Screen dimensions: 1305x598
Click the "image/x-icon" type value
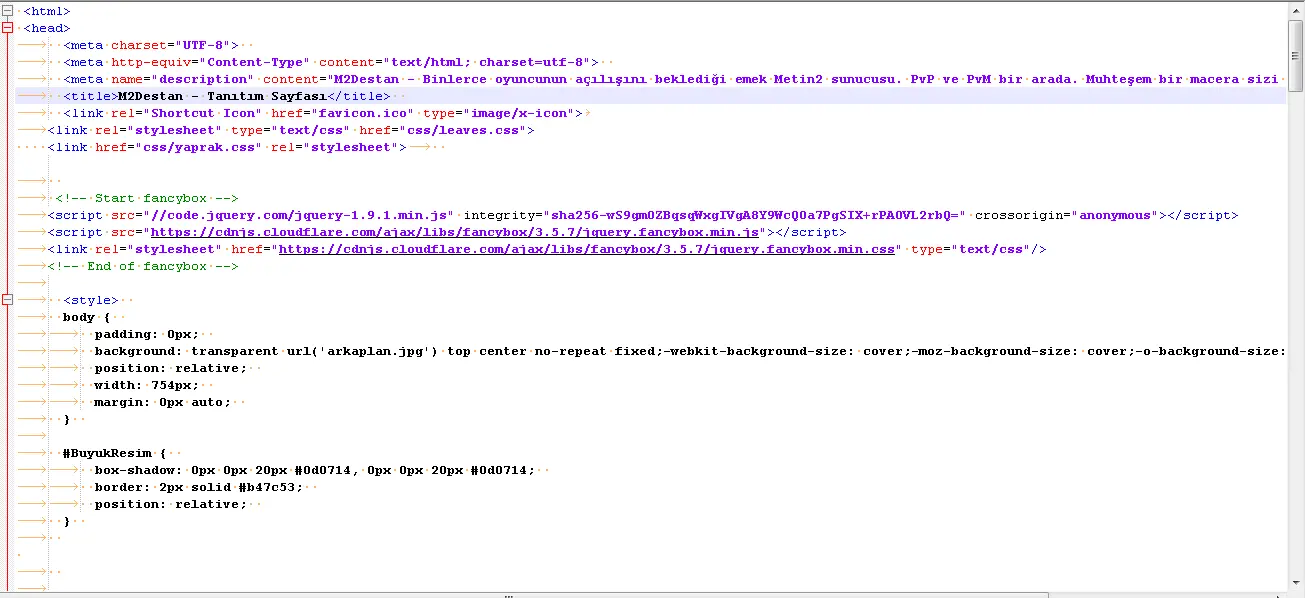519,113
